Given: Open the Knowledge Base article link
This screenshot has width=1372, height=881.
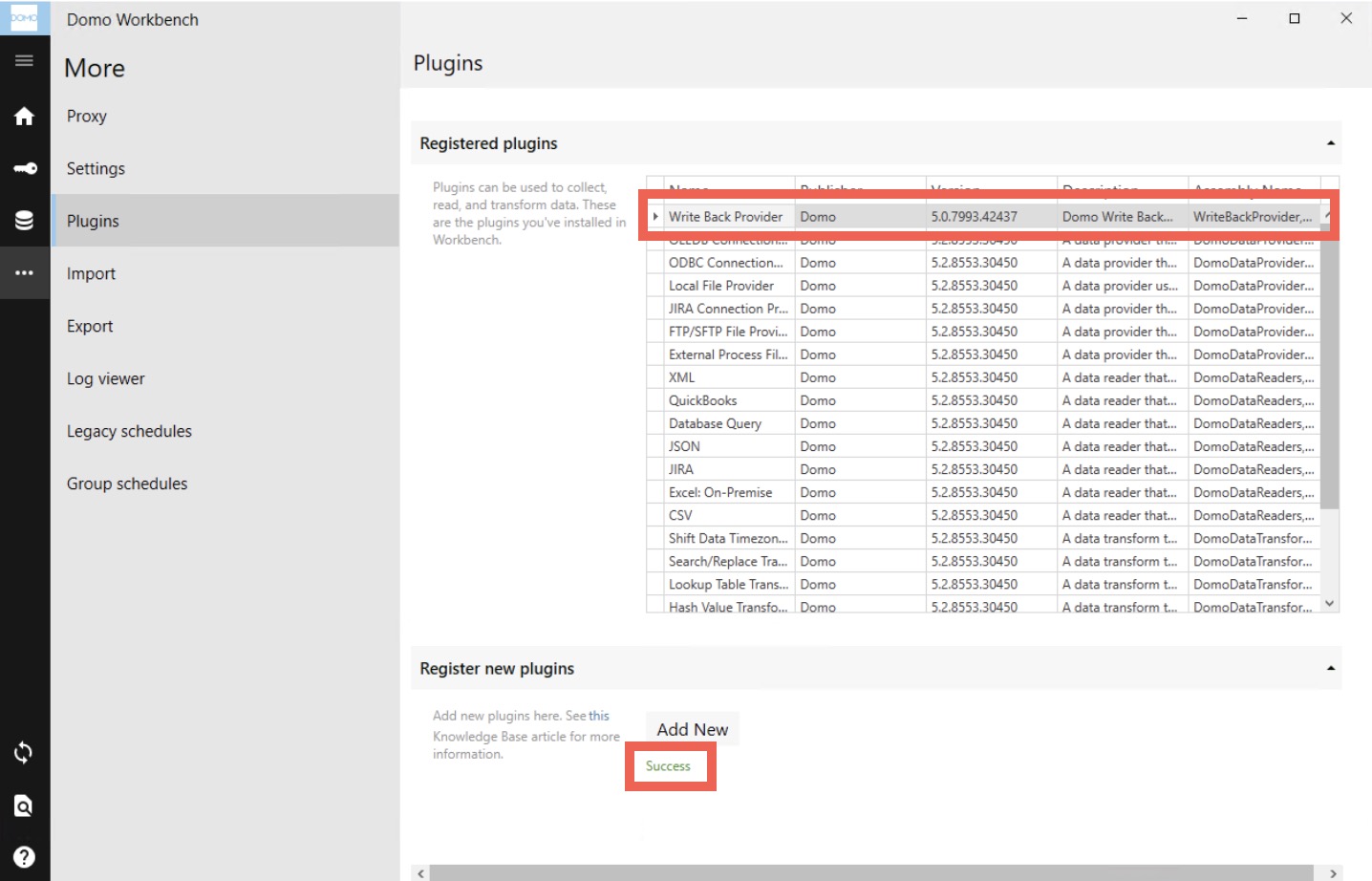Looking at the screenshot, I should click(599, 715).
